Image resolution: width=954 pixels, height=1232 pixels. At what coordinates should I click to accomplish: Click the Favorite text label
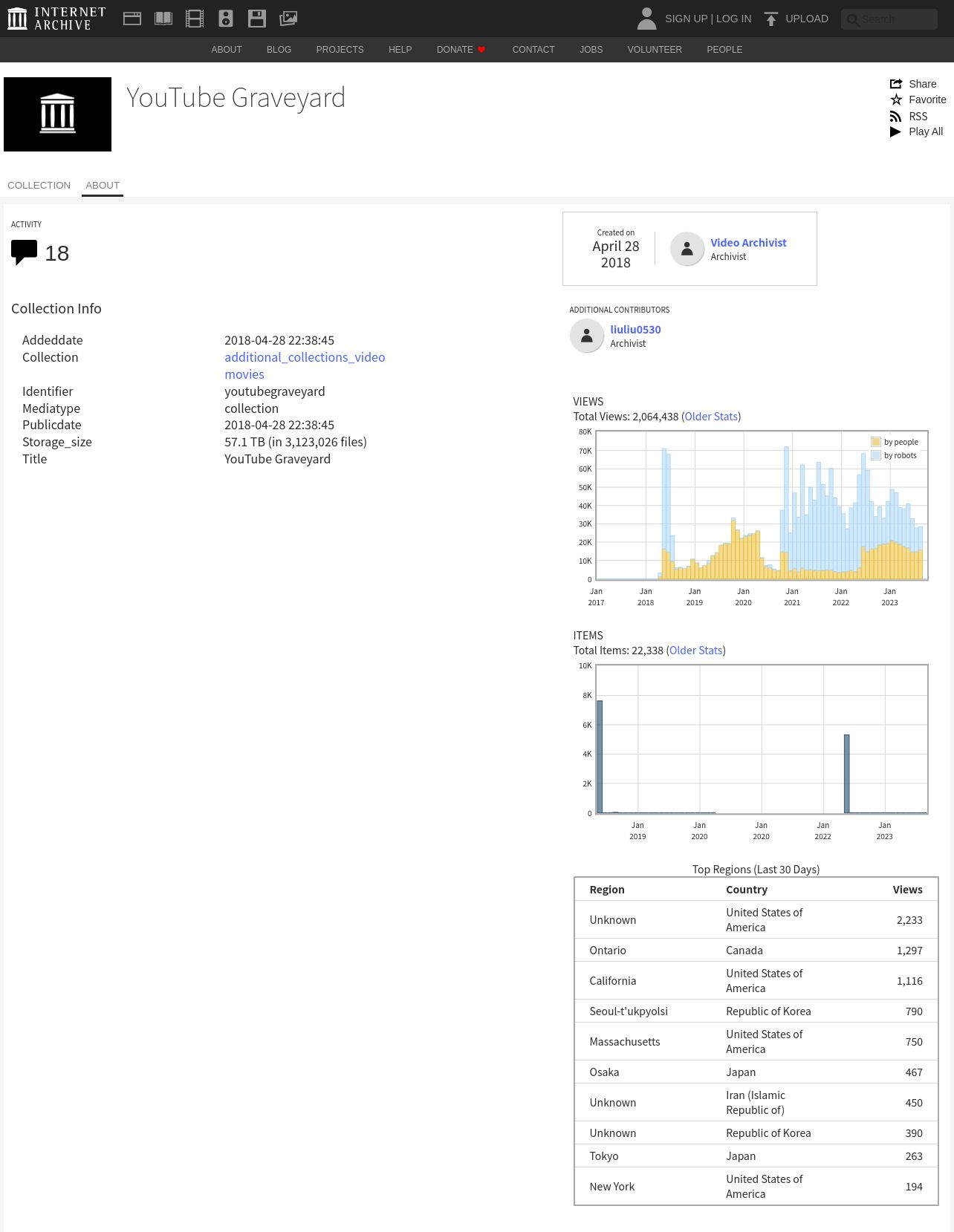(928, 100)
